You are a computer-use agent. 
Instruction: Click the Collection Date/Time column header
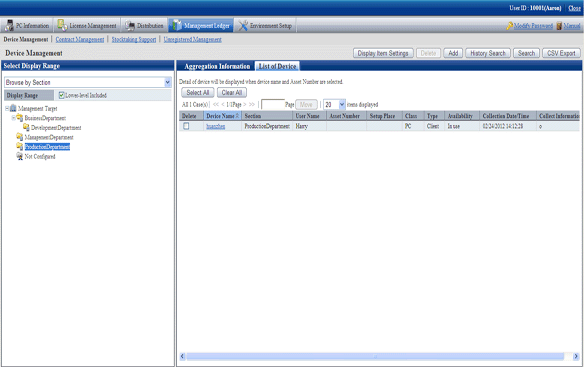pos(508,116)
